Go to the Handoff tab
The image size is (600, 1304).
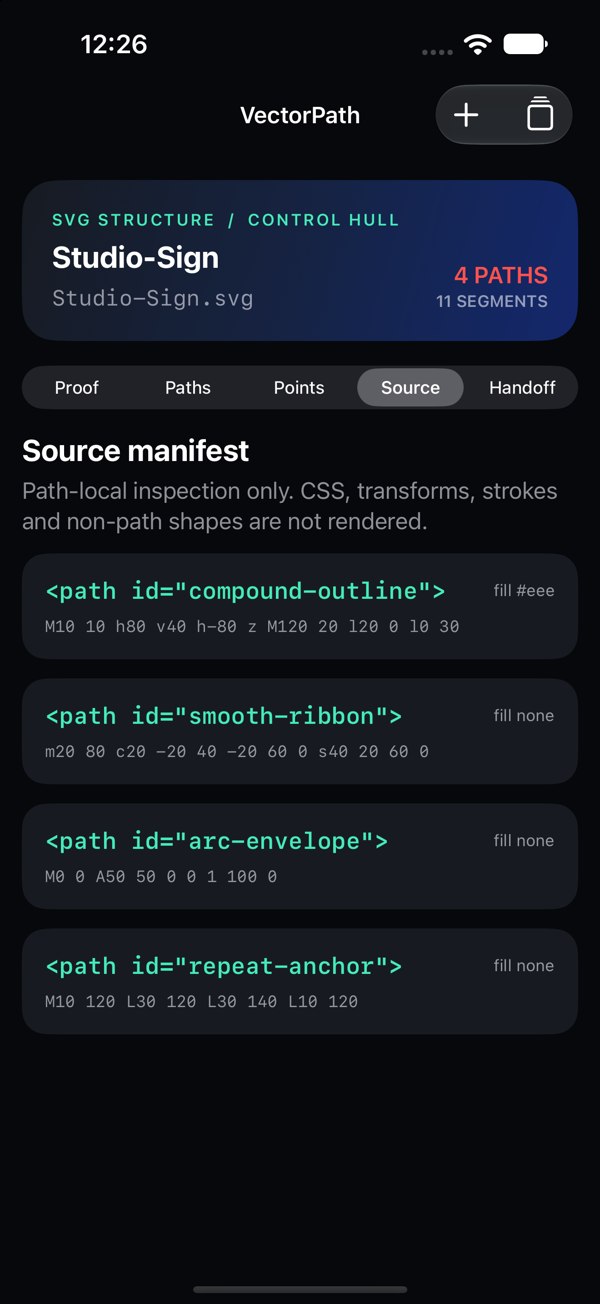pyautogui.click(x=522, y=388)
